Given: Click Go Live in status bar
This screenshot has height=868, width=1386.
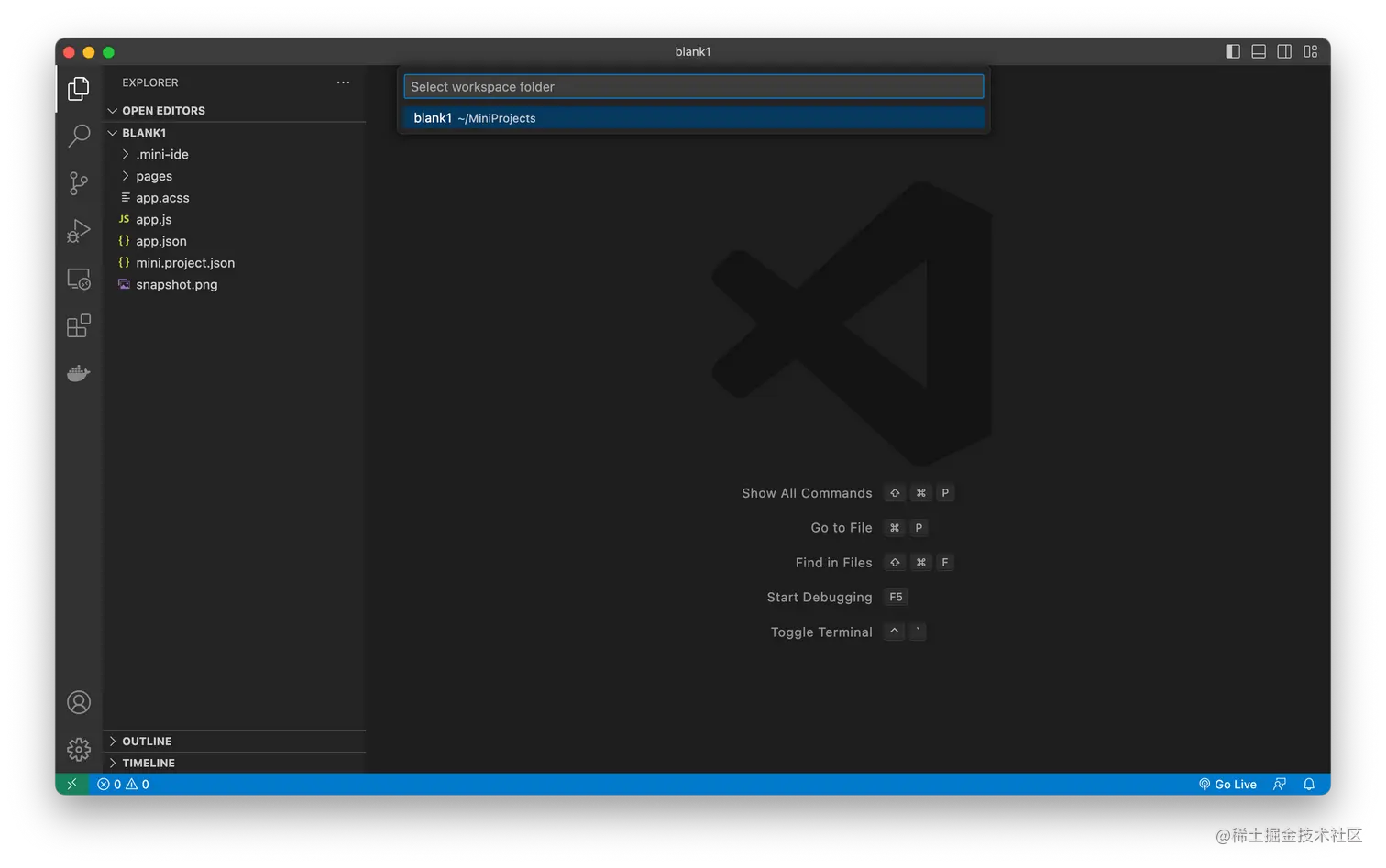Looking at the screenshot, I should [x=1227, y=785].
